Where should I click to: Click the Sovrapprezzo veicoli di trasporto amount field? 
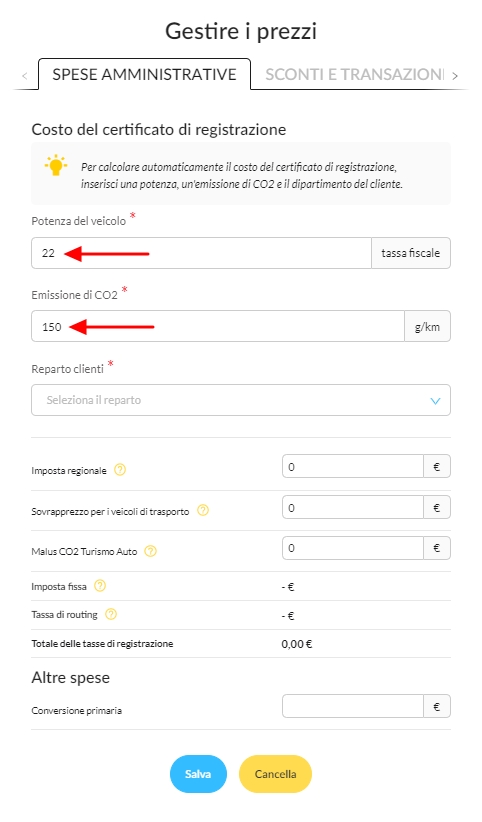point(352,507)
